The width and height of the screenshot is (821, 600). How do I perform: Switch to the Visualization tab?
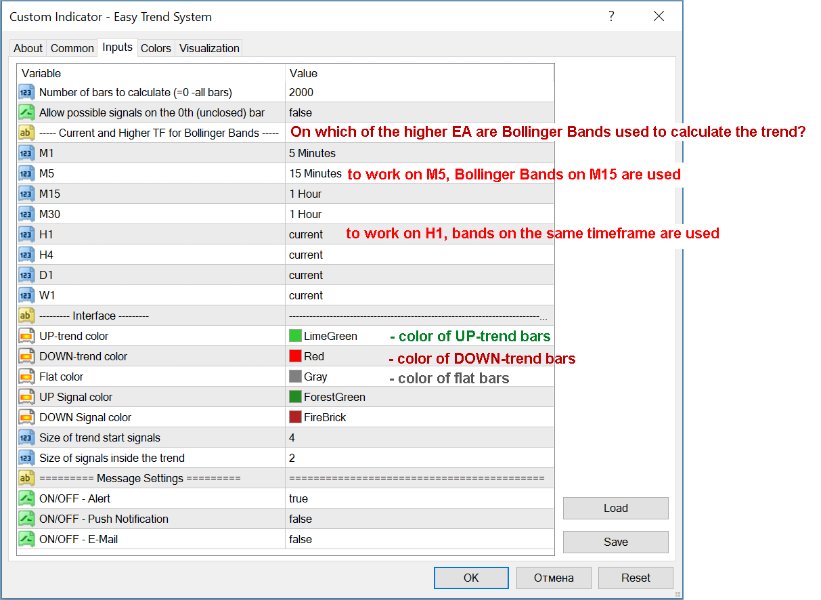[x=209, y=48]
